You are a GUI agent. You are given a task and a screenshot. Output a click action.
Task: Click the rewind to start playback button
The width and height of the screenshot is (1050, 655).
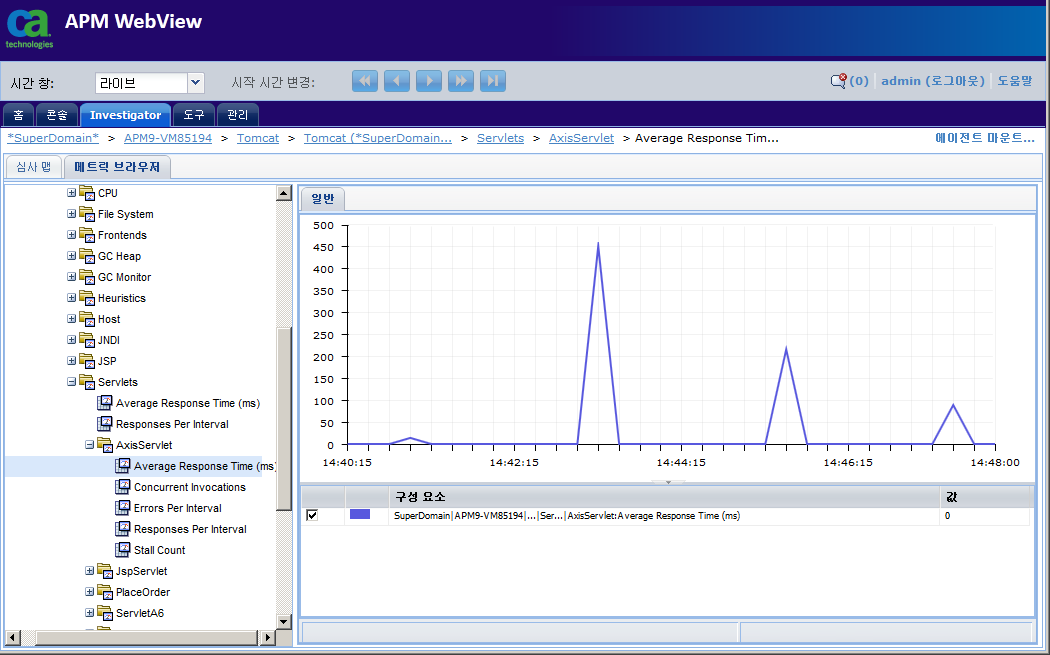tap(365, 82)
